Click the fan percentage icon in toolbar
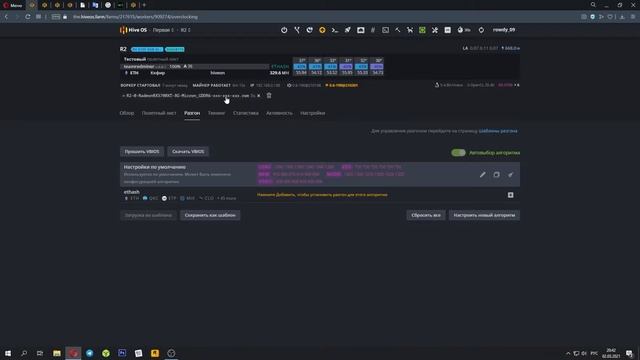Screen dimensions: 640x360 (464, 30)
